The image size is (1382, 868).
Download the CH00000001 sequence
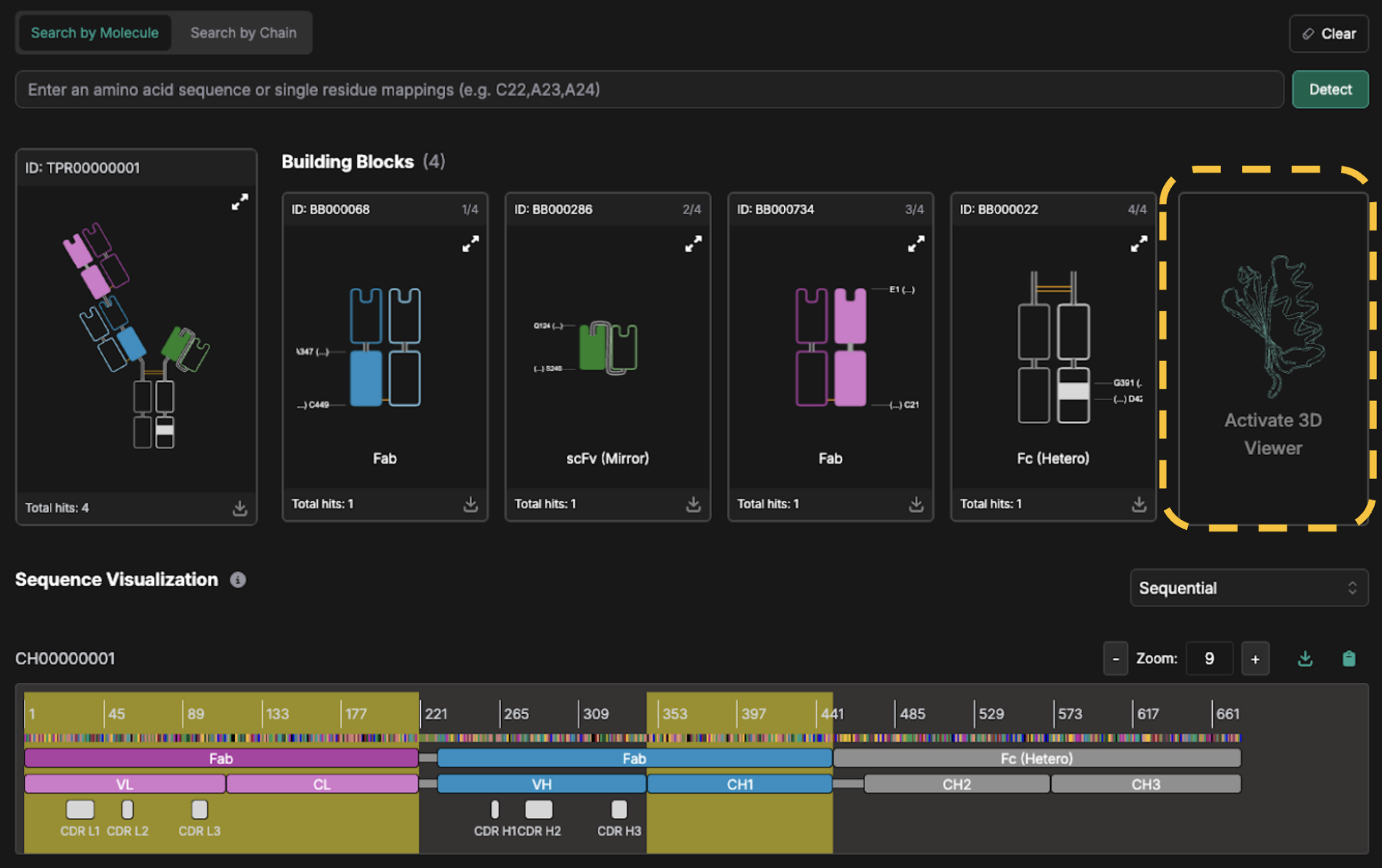pos(1305,659)
